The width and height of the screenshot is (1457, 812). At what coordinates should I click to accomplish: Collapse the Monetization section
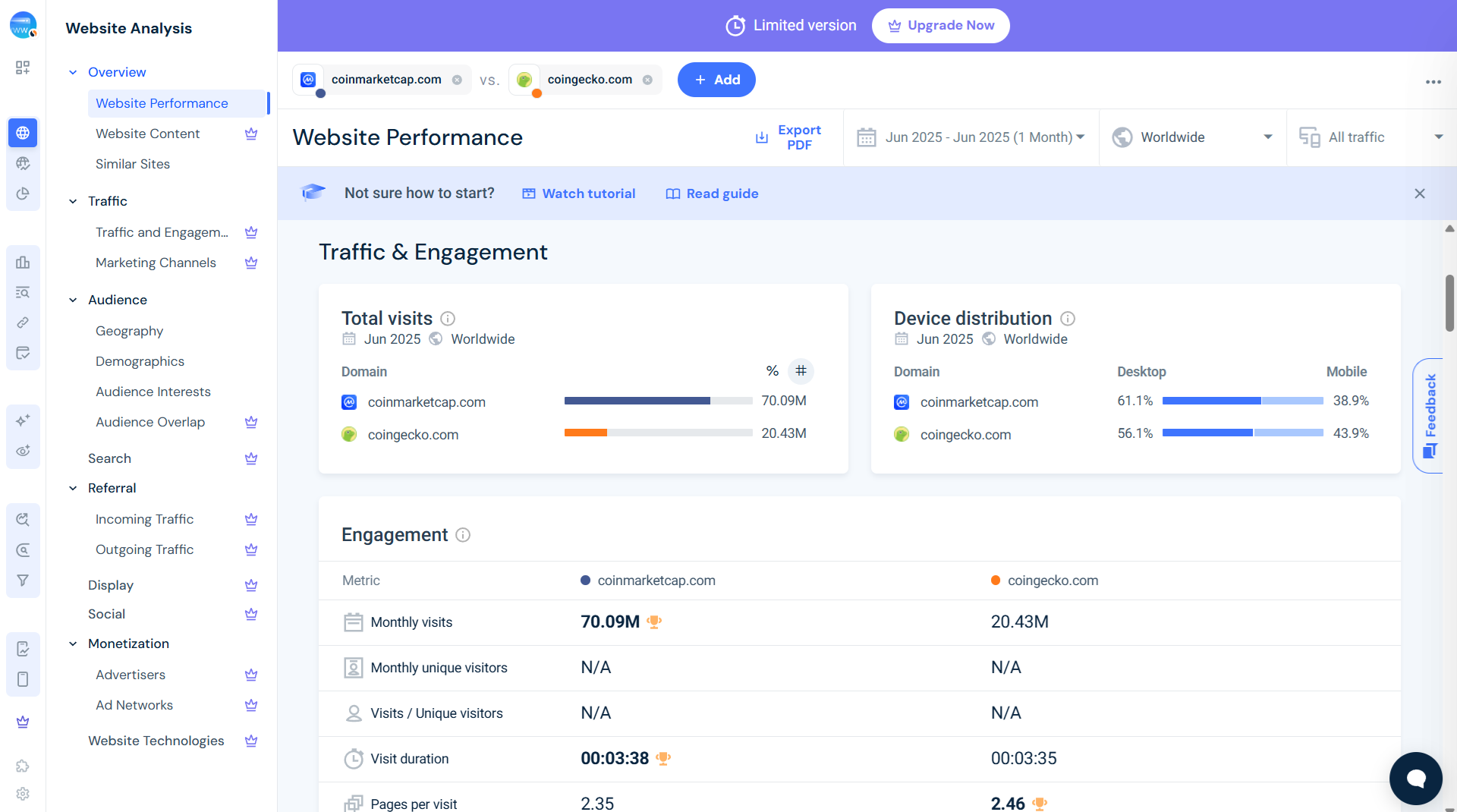point(73,644)
